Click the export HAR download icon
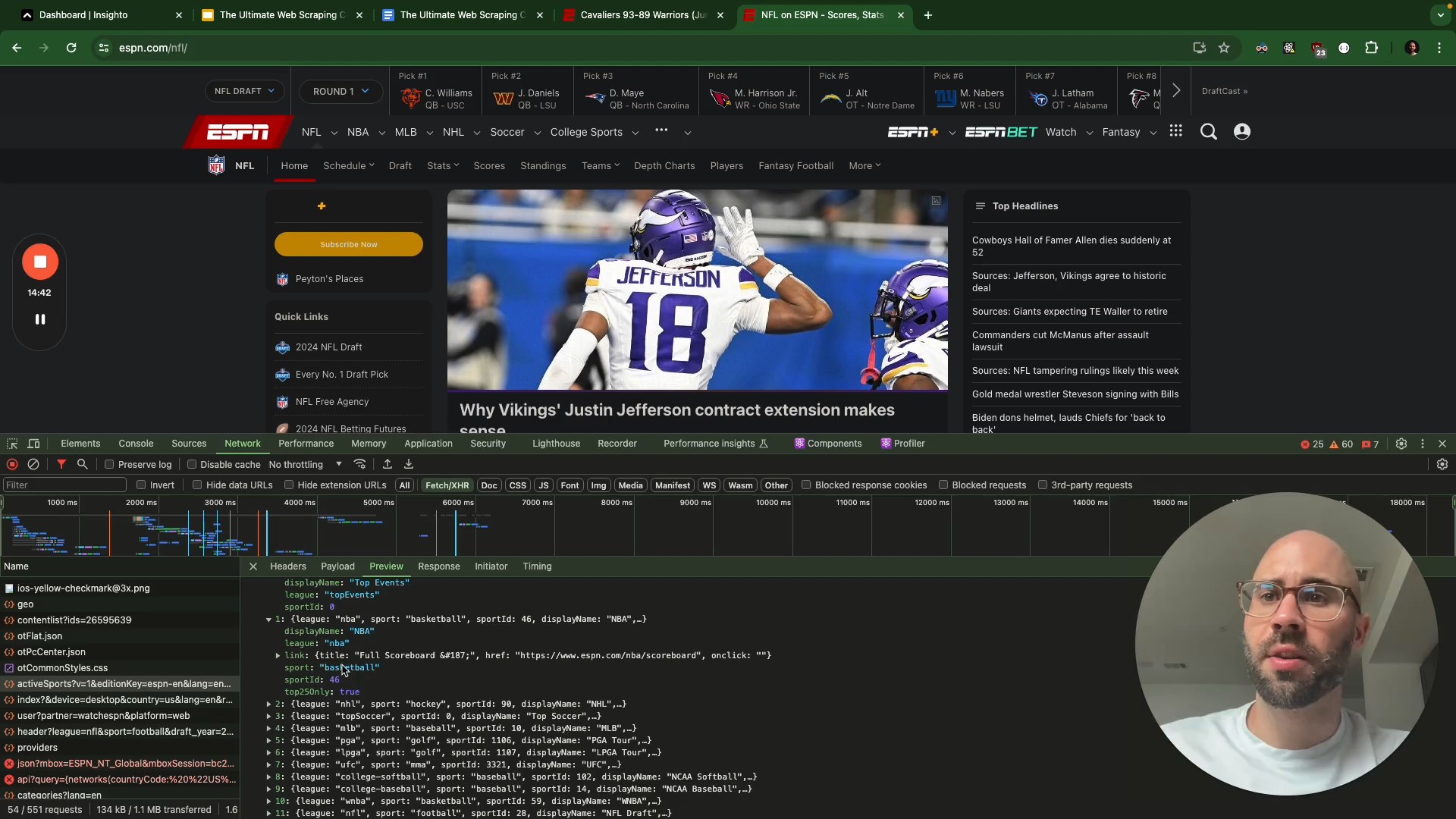The width and height of the screenshot is (1456, 819). click(409, 464)
